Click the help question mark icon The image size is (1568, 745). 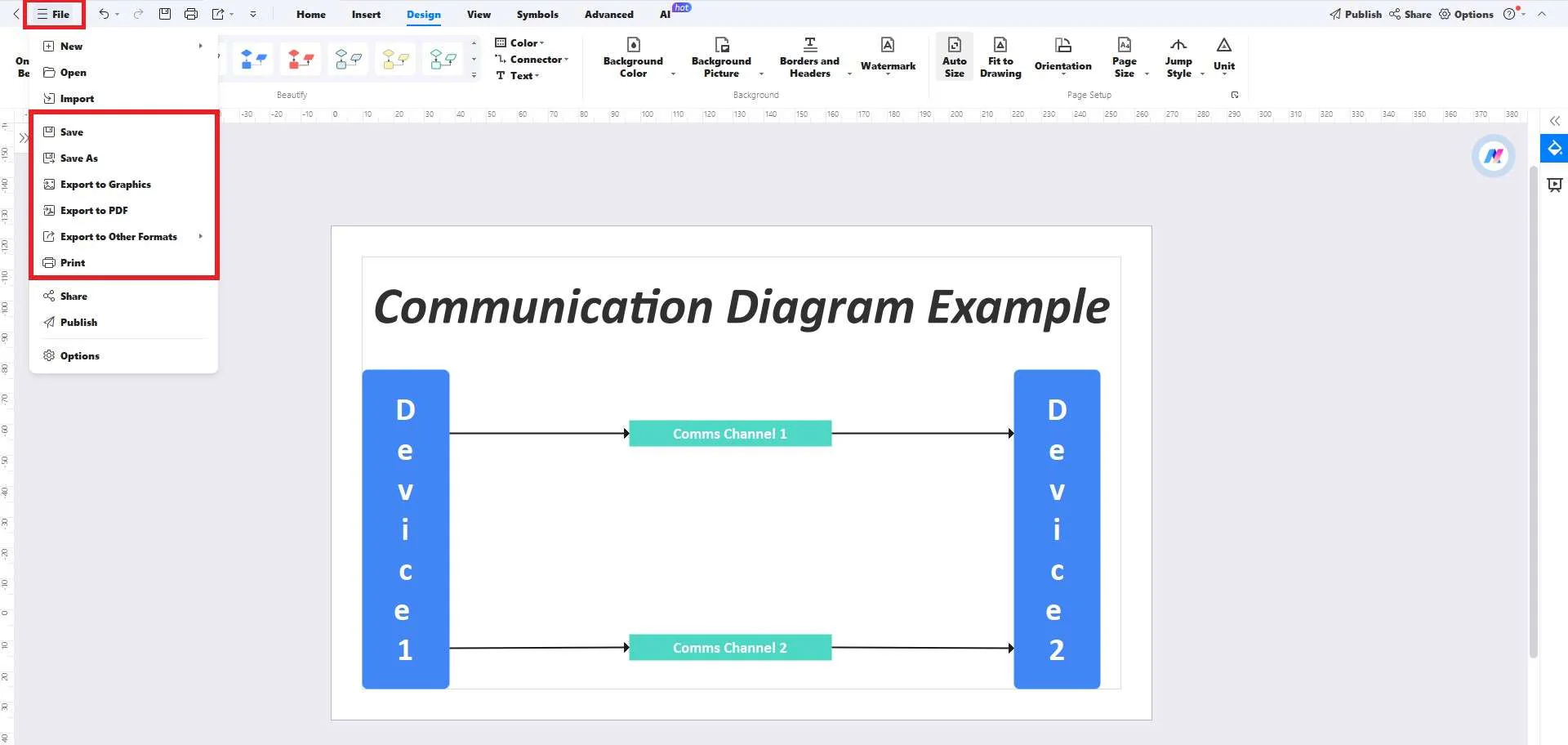(1509, 14)
